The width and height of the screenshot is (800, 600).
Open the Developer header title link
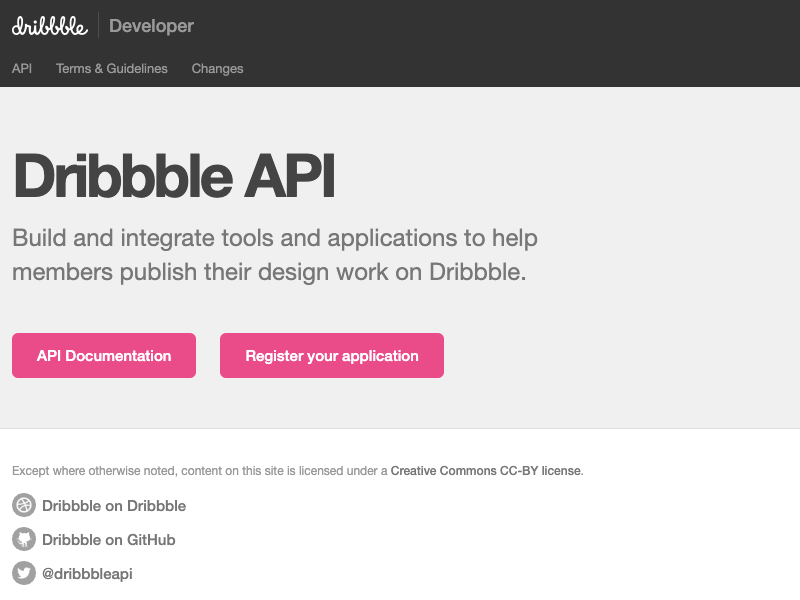pos(151,26)
